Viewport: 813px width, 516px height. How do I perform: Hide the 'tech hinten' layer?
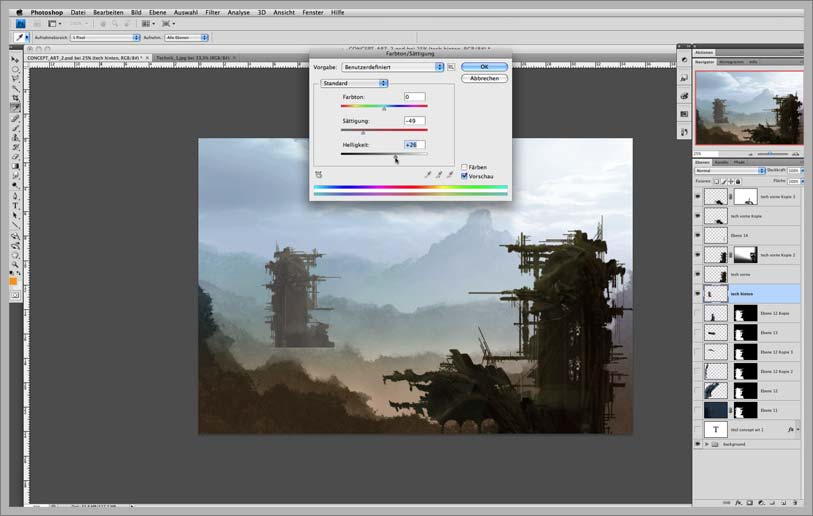pyautogui.click(x=697, y=294)
